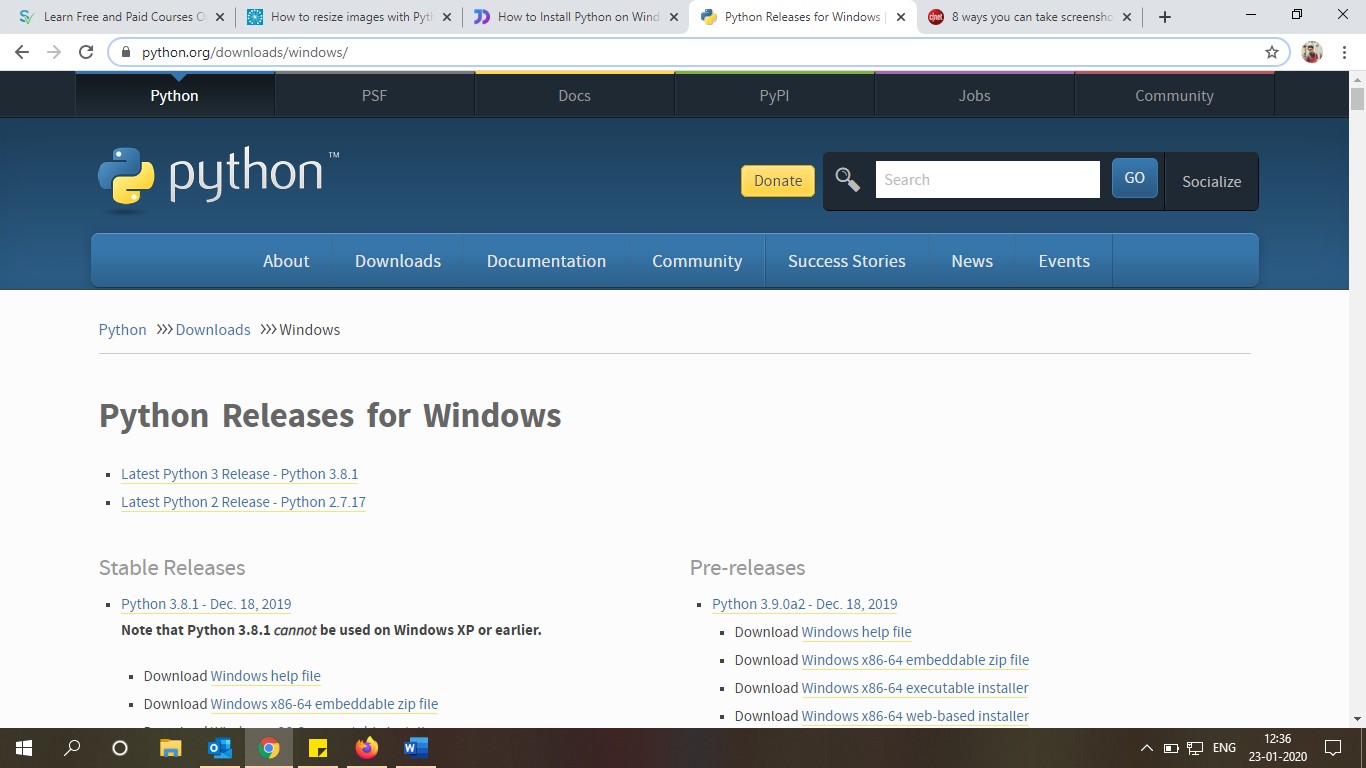
Task: Show hidden system tray icons
Action: point(1146,748)
